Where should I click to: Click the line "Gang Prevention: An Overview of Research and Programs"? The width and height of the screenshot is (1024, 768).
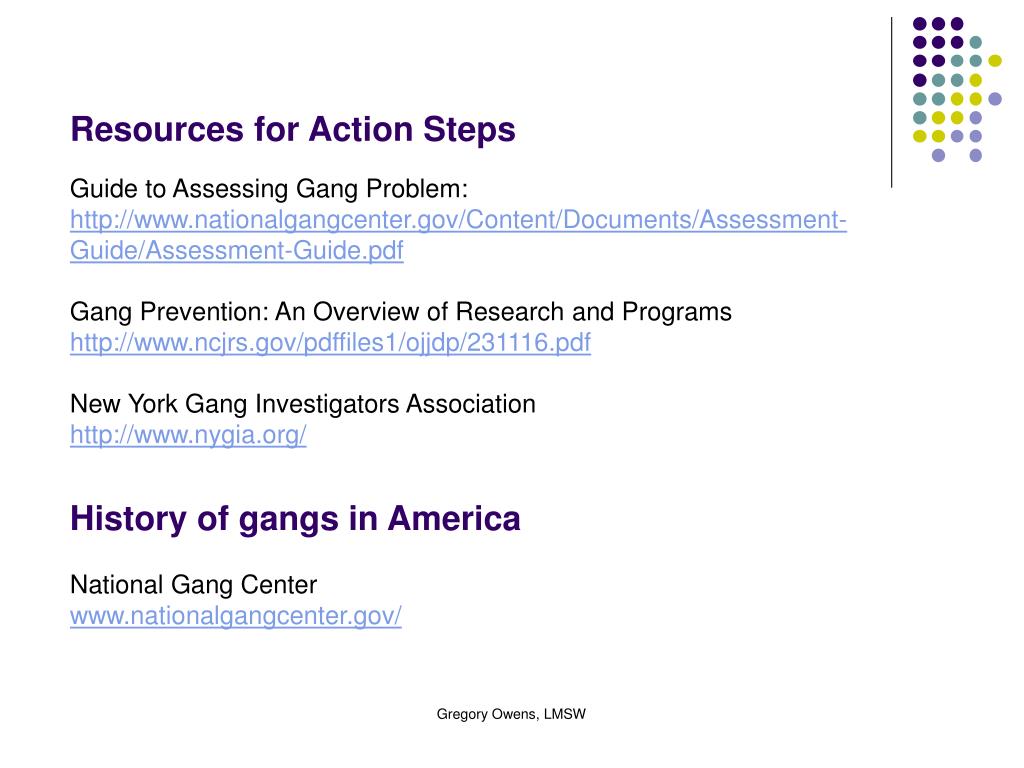click(401, 312)
